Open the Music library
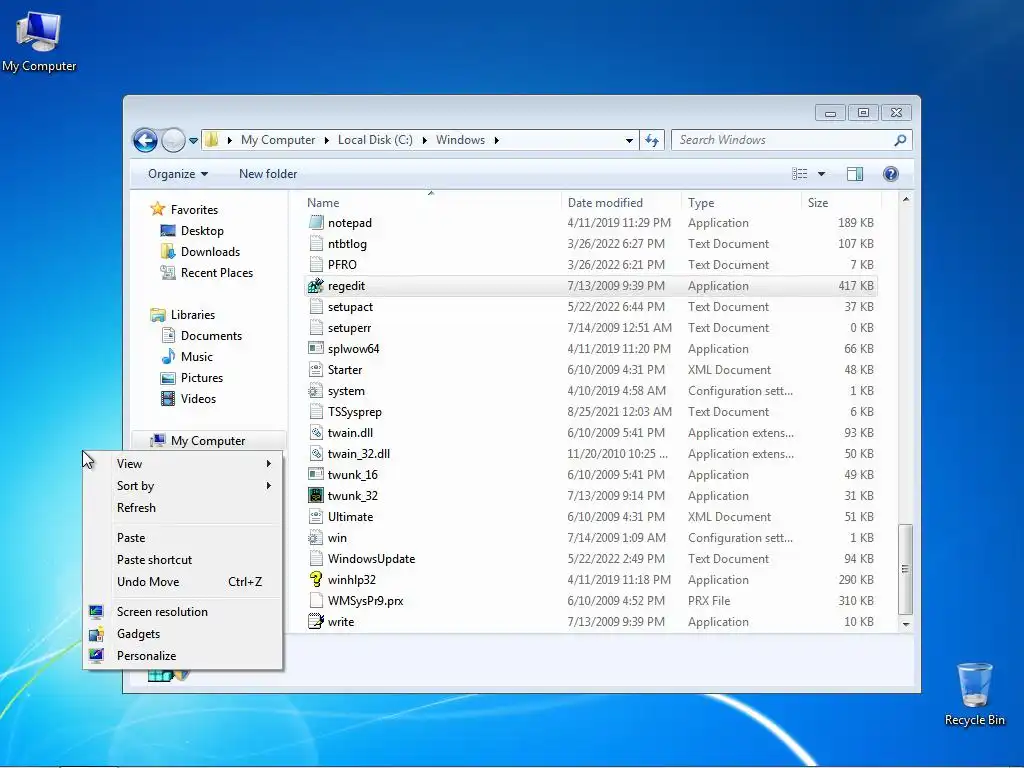Viewport: 1024px width, 768px height. click(197, 357)
